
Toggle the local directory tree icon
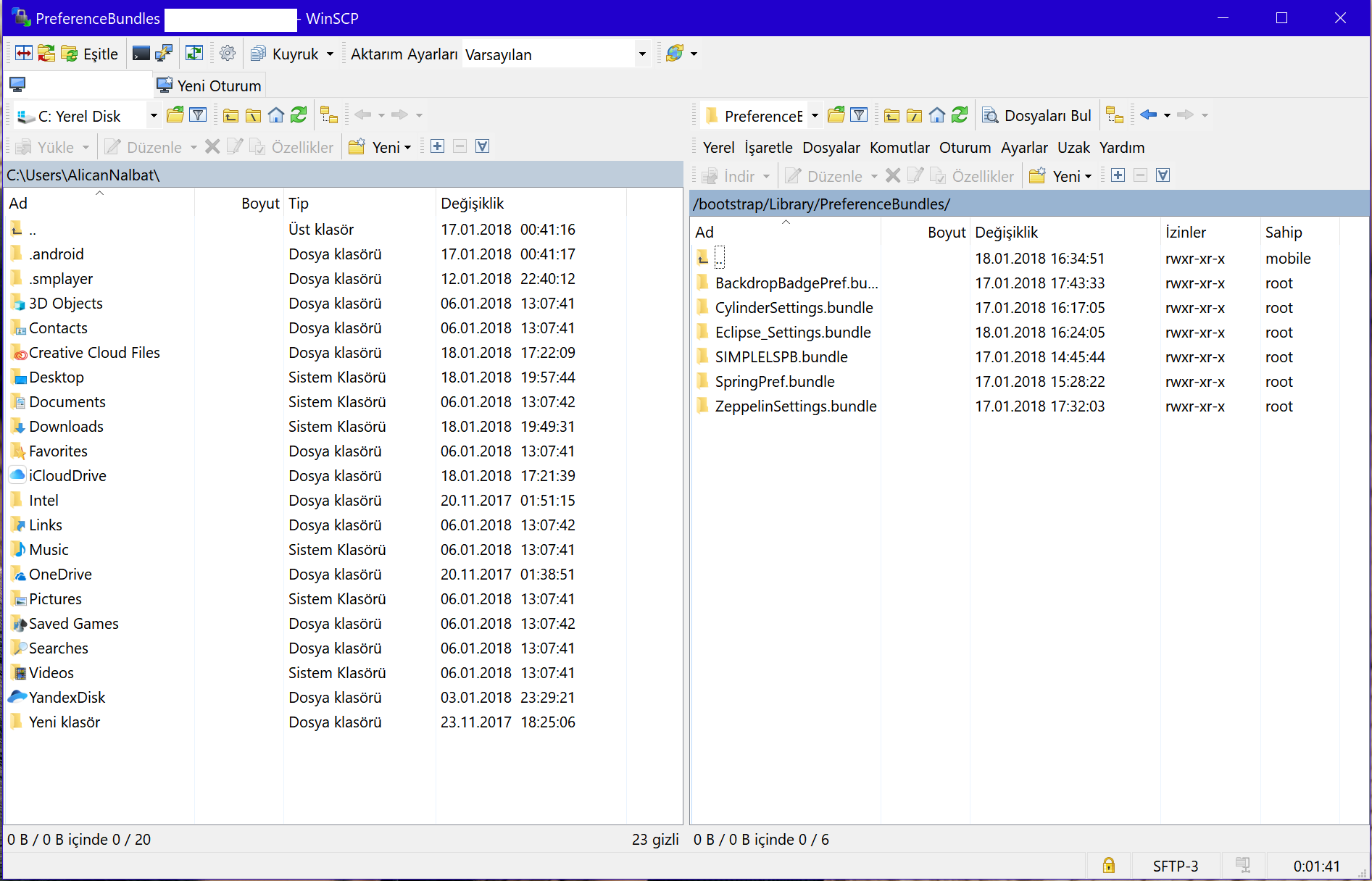[329, 115]
